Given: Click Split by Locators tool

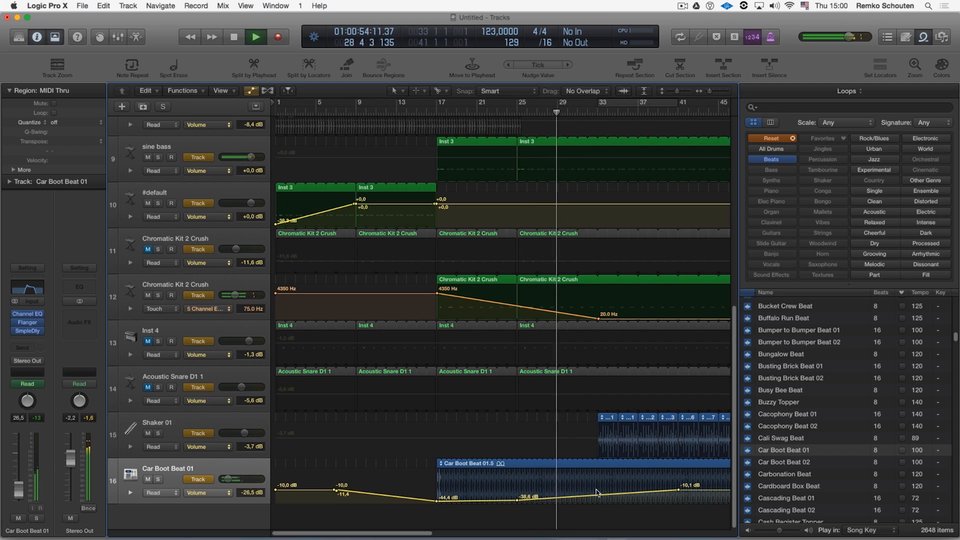Looking at the screenshot, I should coord(309,67).
